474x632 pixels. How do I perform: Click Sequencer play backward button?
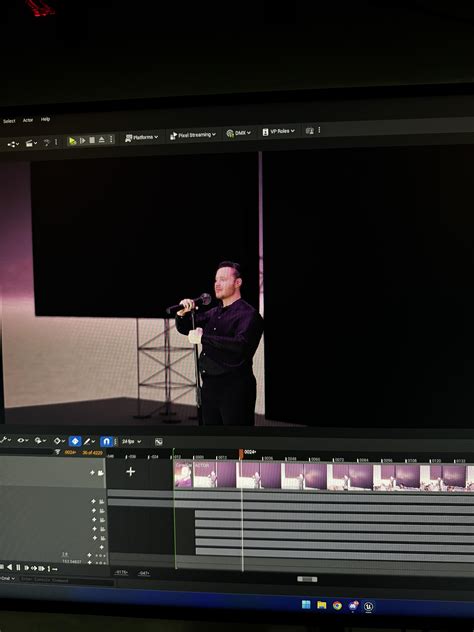(x=9, y=568)
